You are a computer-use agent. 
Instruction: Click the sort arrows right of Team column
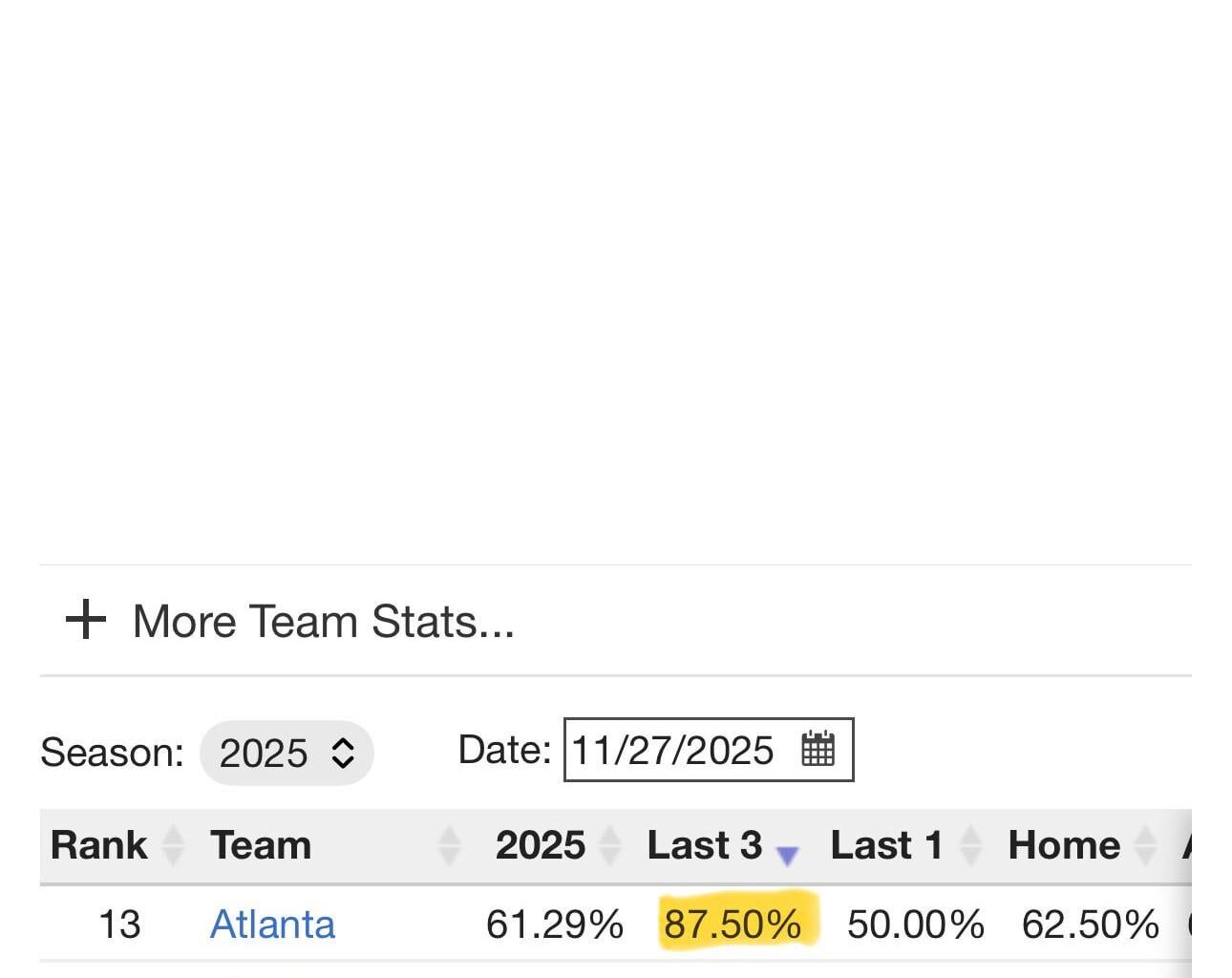tap(449, 845)
